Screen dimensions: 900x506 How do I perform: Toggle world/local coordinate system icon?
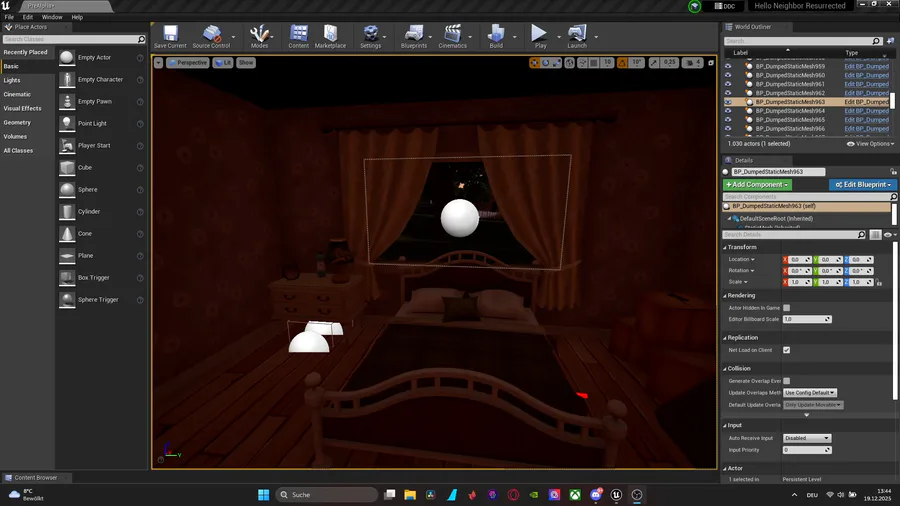[569, 63]
